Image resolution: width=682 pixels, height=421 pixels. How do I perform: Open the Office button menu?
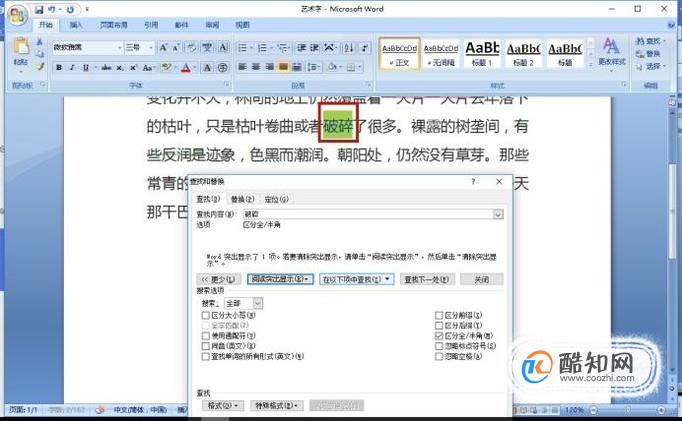[x=17, y=16]
